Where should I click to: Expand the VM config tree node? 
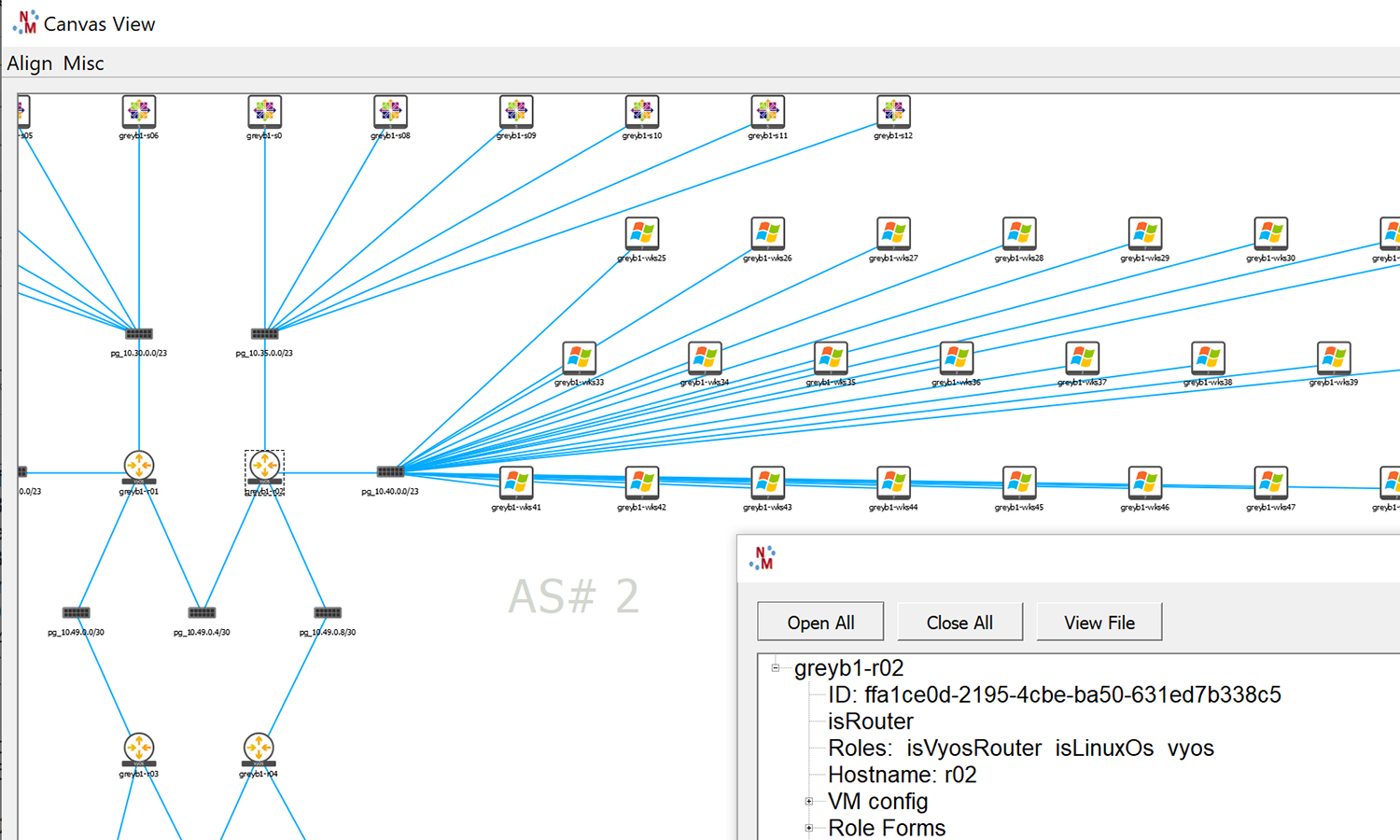[809, 802]
